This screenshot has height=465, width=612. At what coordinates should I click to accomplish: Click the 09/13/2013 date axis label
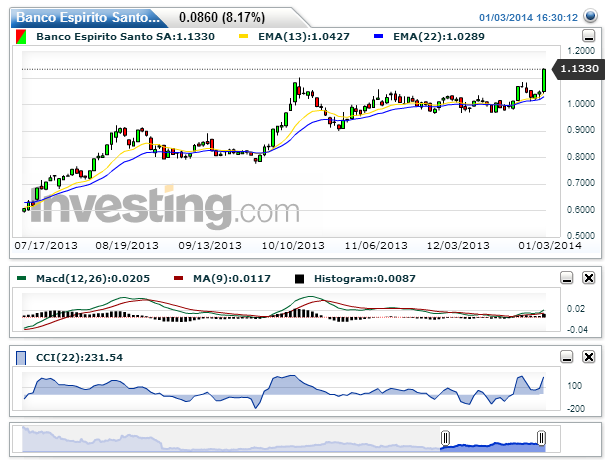click(210, 246)
